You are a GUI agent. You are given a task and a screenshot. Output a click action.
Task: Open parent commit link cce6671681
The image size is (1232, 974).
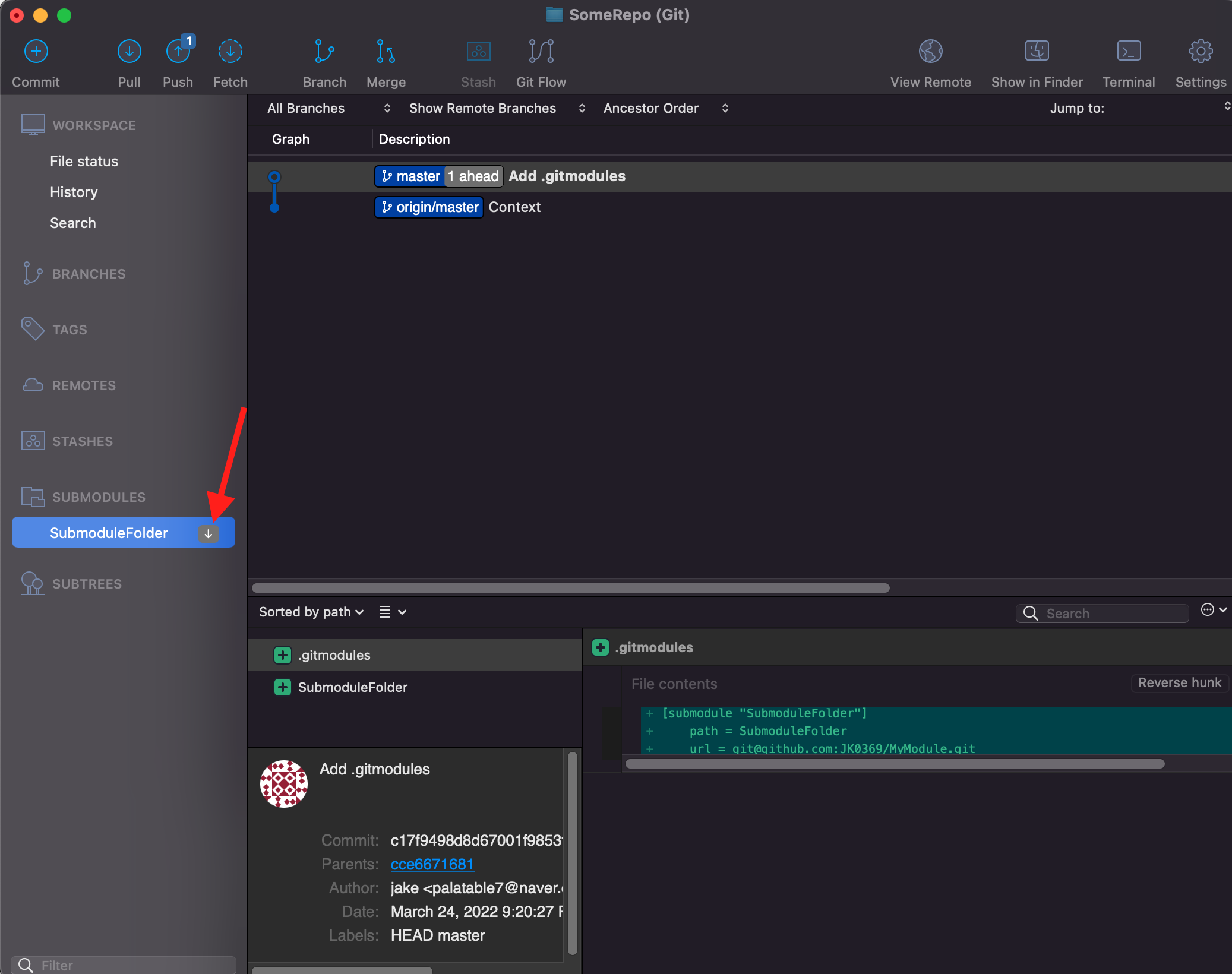pos(432,864)
